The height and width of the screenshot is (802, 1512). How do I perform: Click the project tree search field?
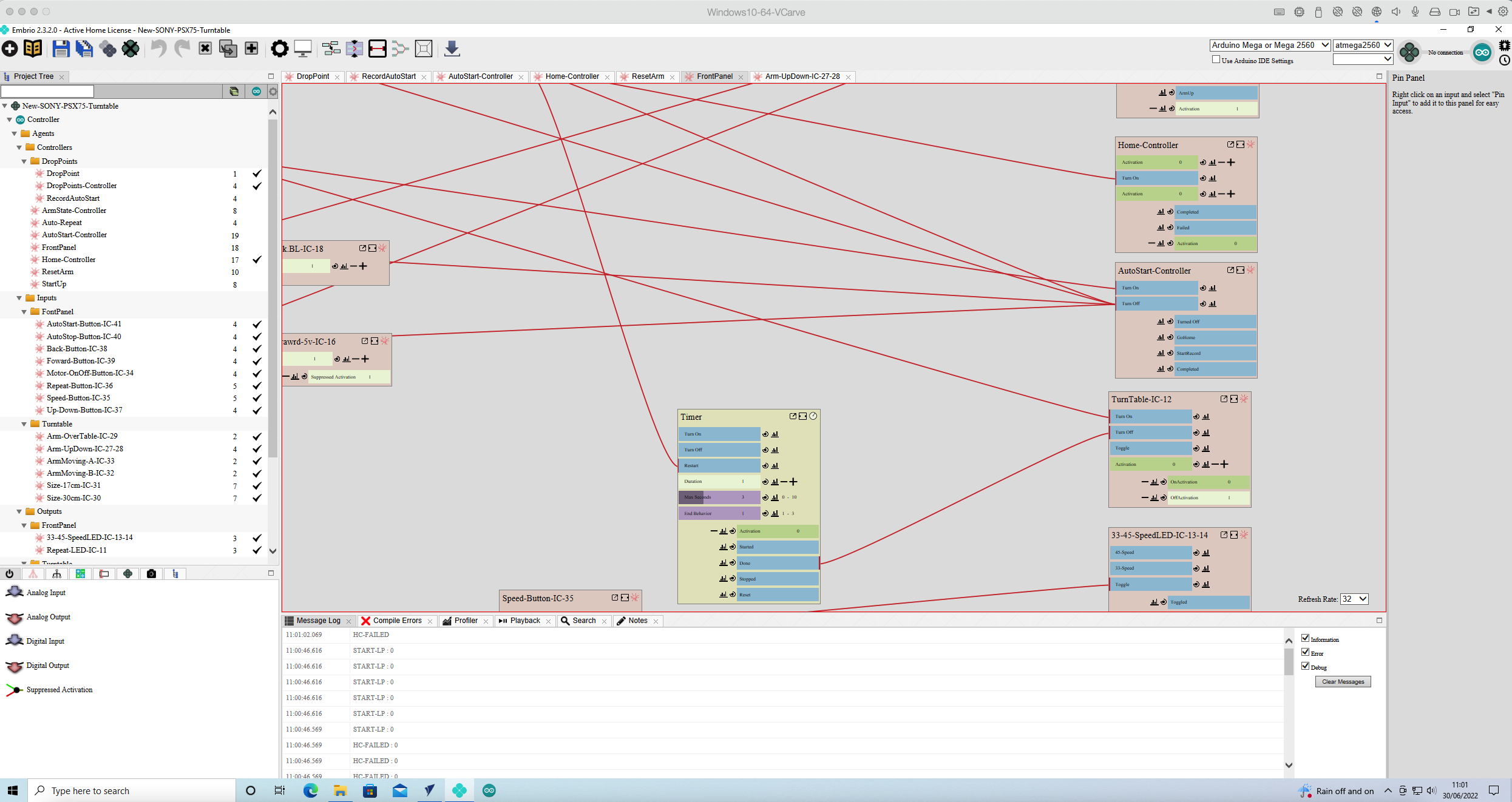[47, 91]
